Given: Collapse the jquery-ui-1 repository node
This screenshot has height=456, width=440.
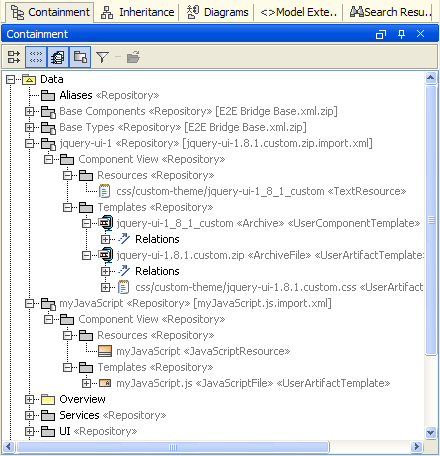Looking at the screenshot, I should (x=30, y=143).
